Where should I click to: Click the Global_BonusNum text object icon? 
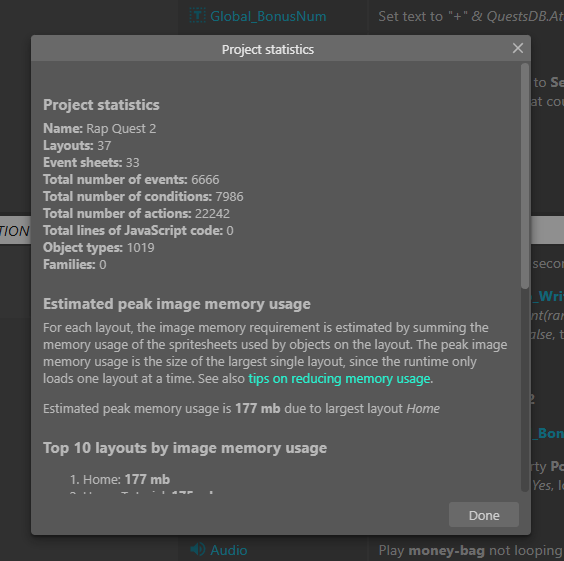(x=197, y=16)
